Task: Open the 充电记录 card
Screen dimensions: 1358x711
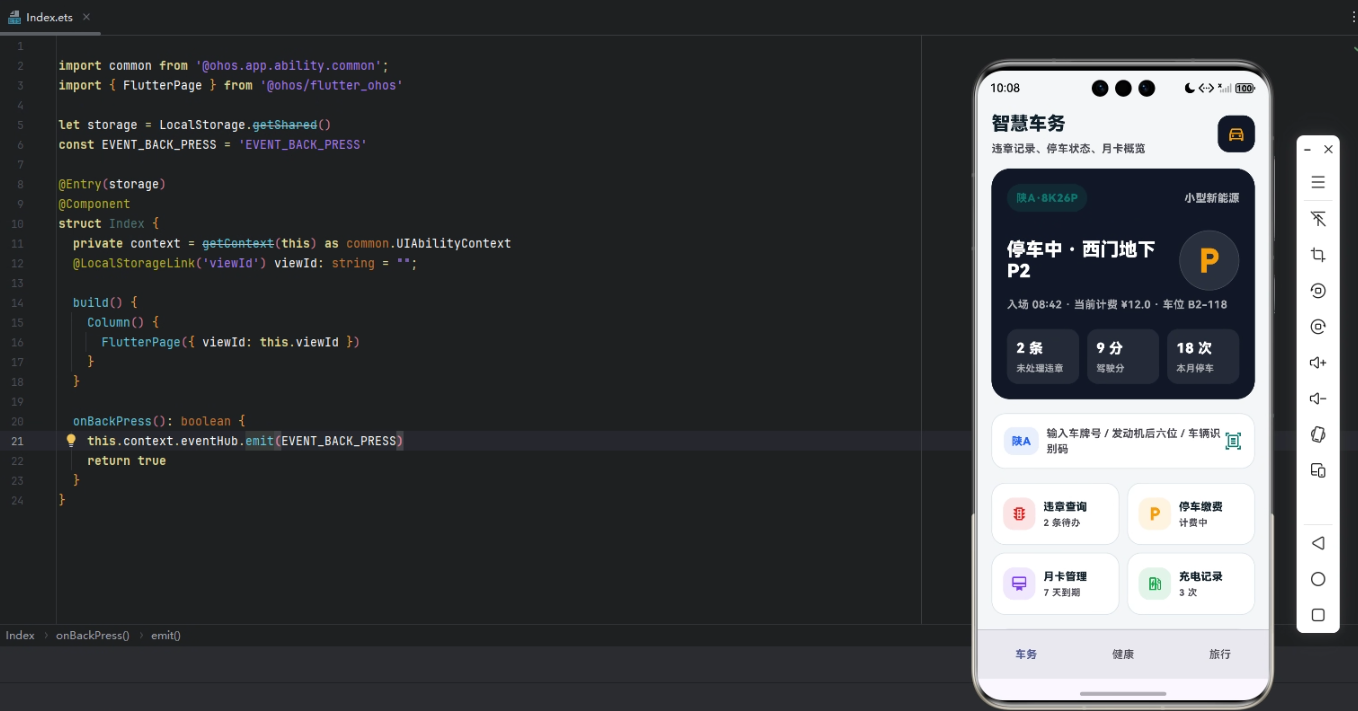Action: point(1190,583)
